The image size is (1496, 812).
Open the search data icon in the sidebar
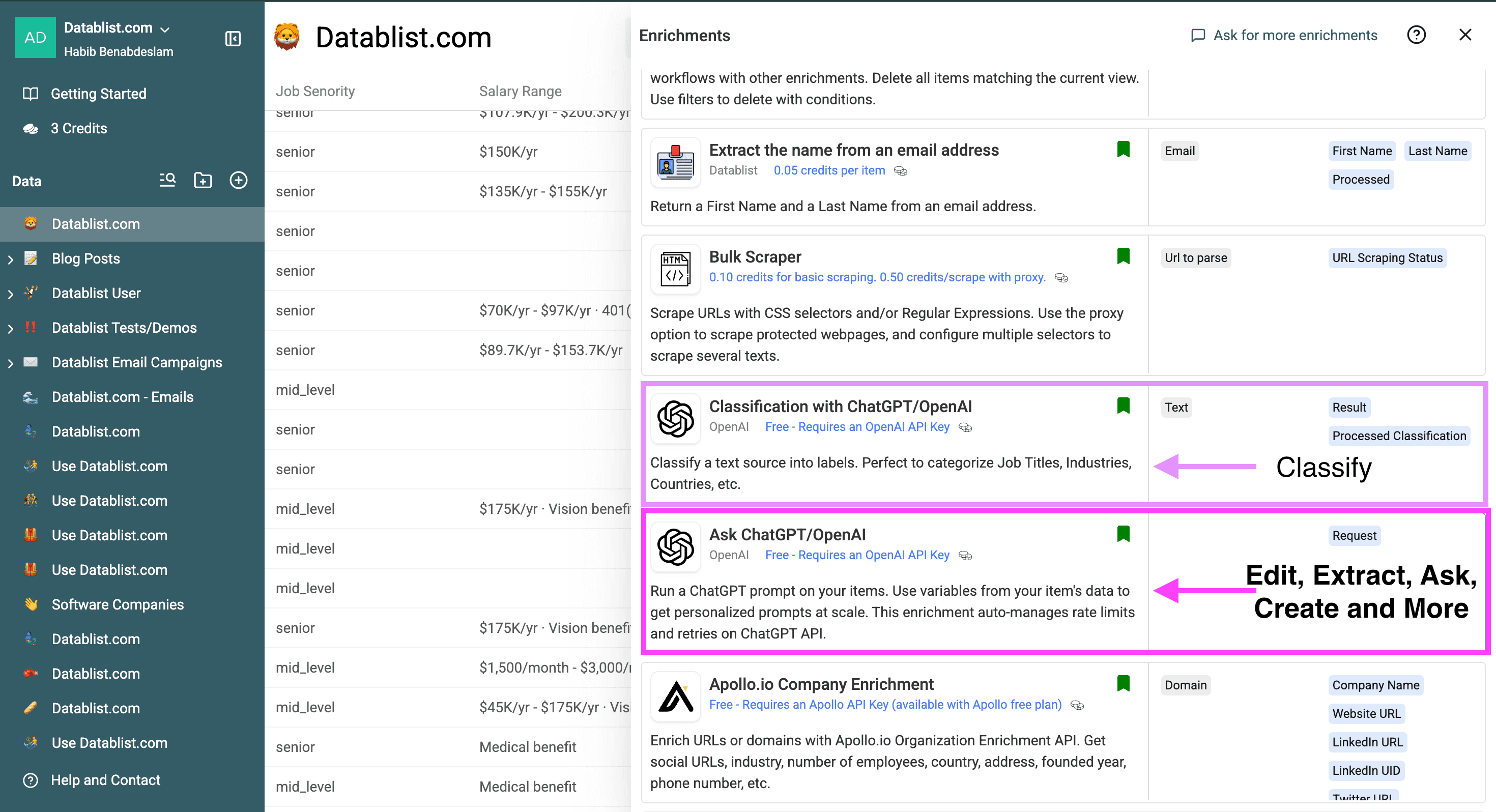[x=167, y=180]
